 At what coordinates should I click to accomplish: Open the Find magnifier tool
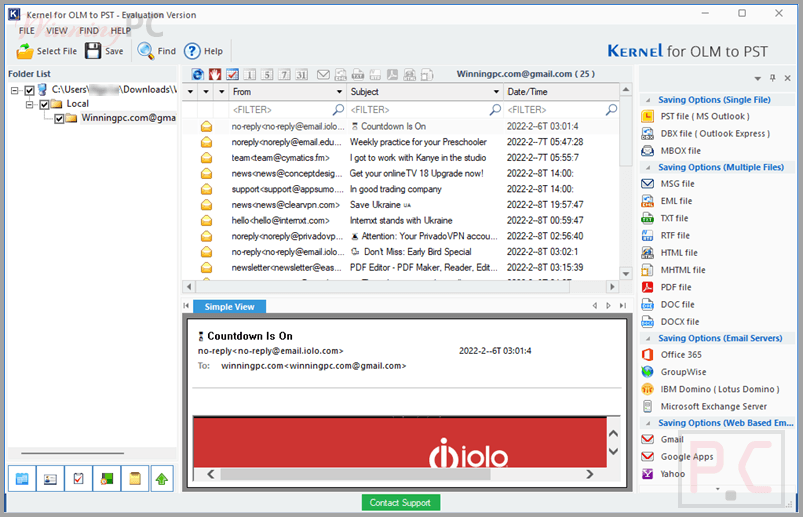point(146,51)
